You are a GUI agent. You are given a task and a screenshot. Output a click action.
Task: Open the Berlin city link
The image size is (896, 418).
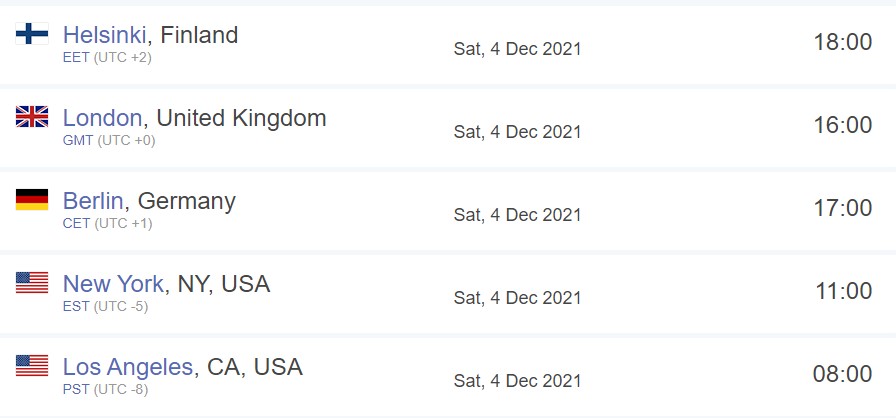[x=93, y=201]
